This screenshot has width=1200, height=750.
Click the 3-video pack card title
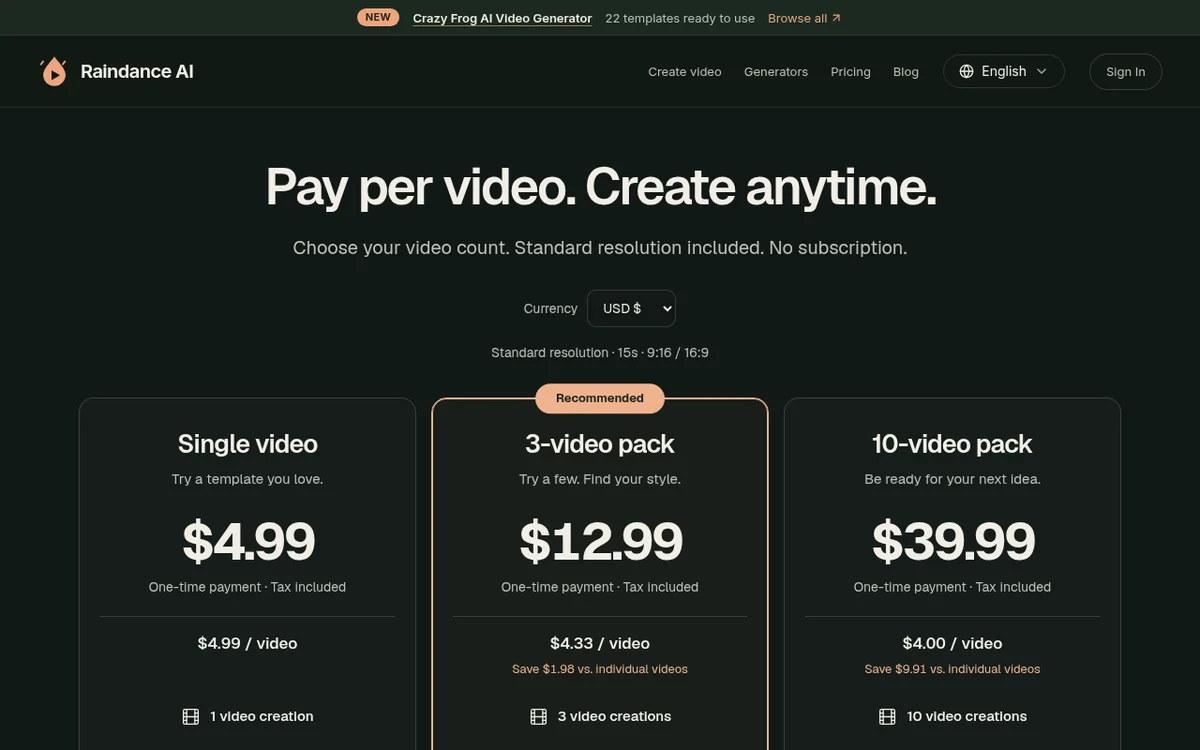click(x=600, y=444)
